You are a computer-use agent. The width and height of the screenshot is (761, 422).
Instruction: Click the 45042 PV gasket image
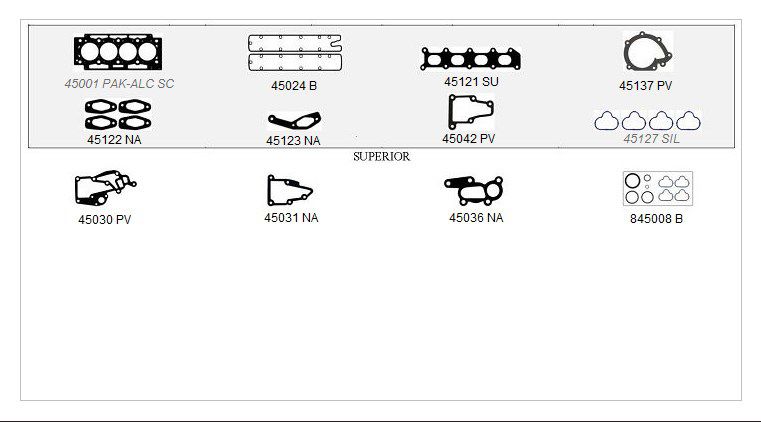click(x=471, y=112)
